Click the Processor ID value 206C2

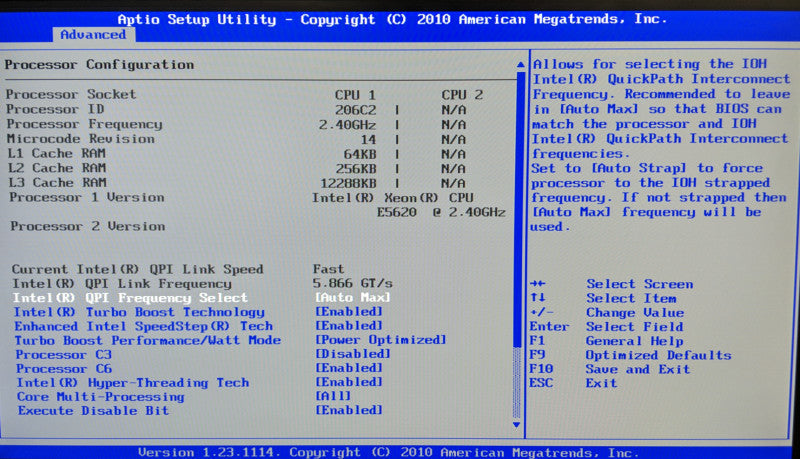356,110
